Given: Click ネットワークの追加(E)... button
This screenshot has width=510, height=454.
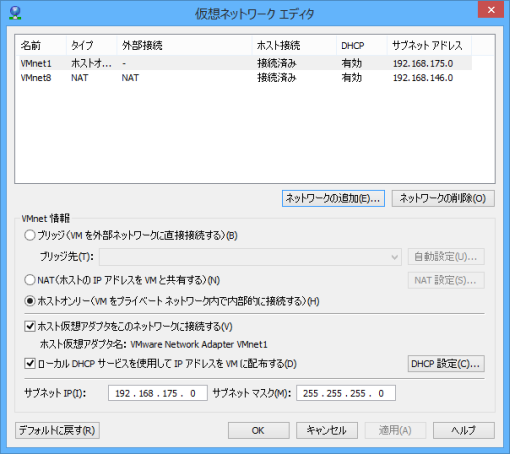Looking at the screenshot, I should (x=333, y=198).
